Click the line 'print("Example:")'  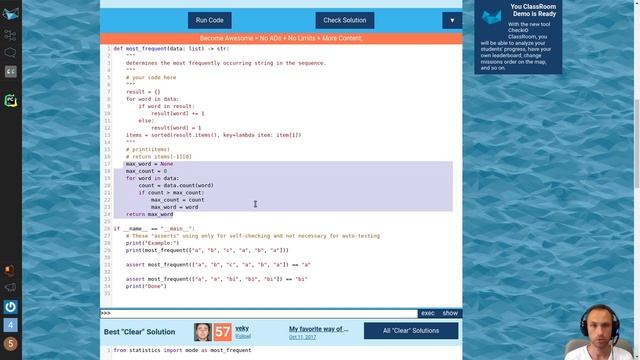pyautogui.click(x=152, y=243)
